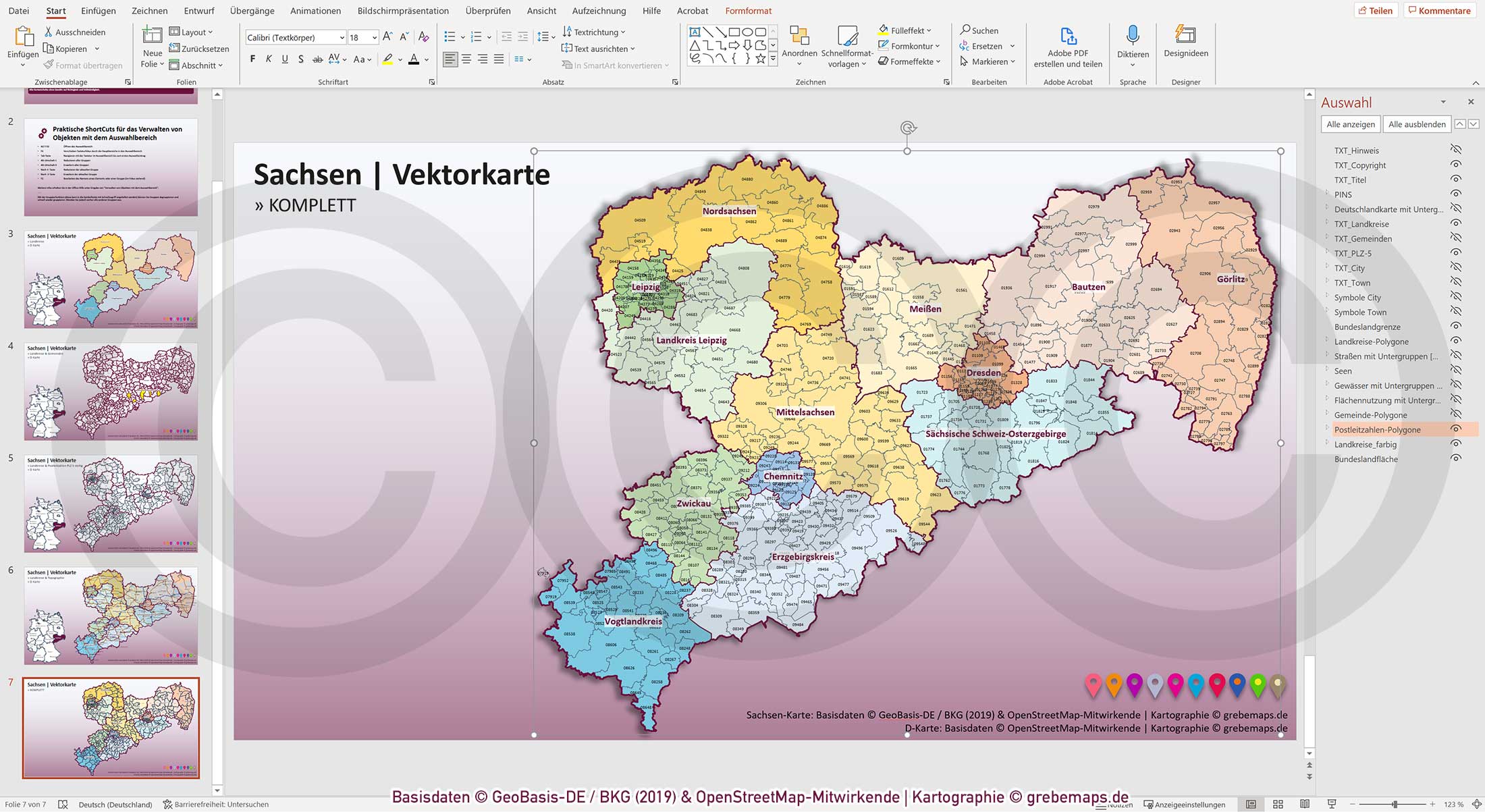Select the Format übertragen (Format Painter) tool

(82, 65)
